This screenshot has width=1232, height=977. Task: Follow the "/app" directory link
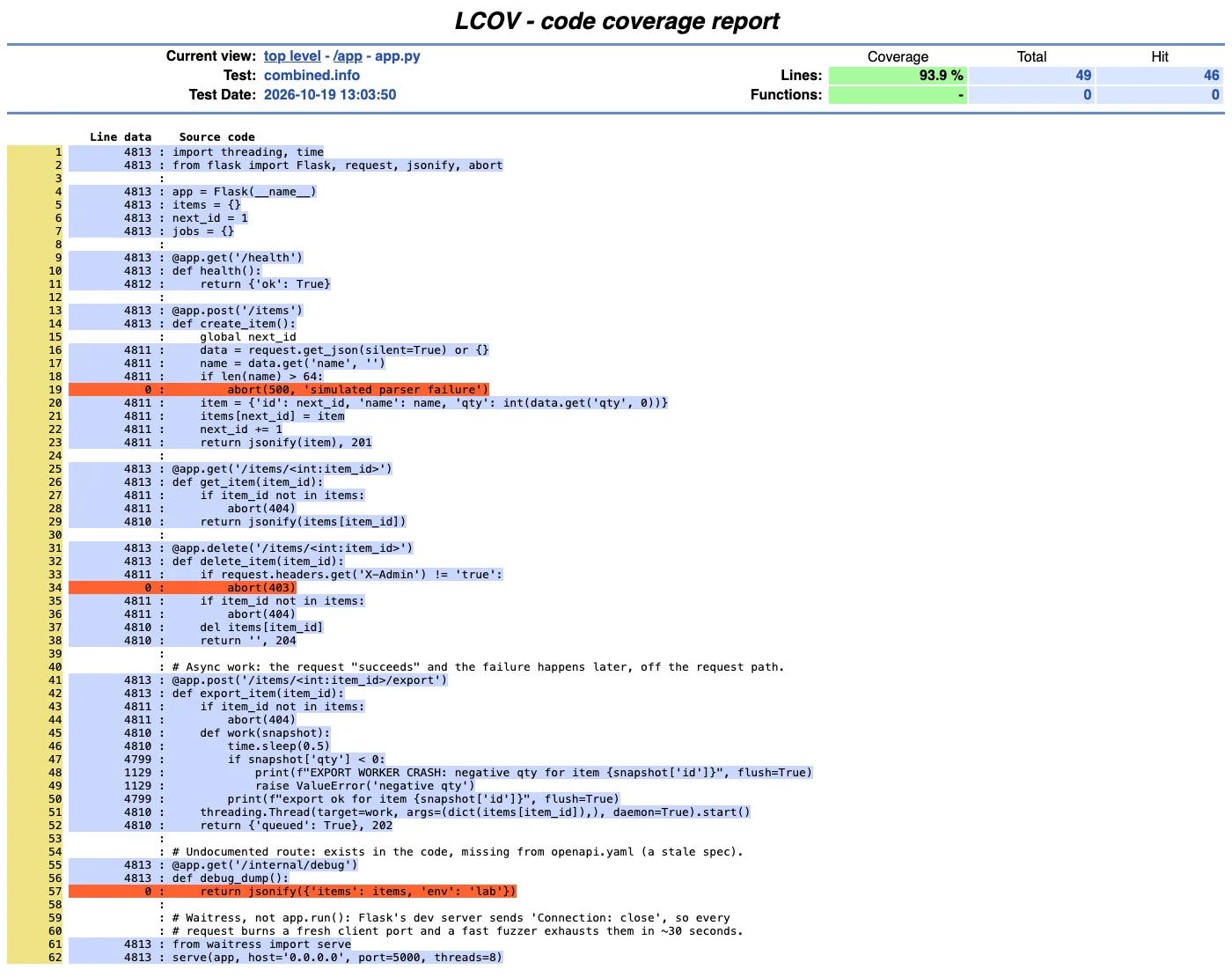pyautogui.click(x=348, y=56)
